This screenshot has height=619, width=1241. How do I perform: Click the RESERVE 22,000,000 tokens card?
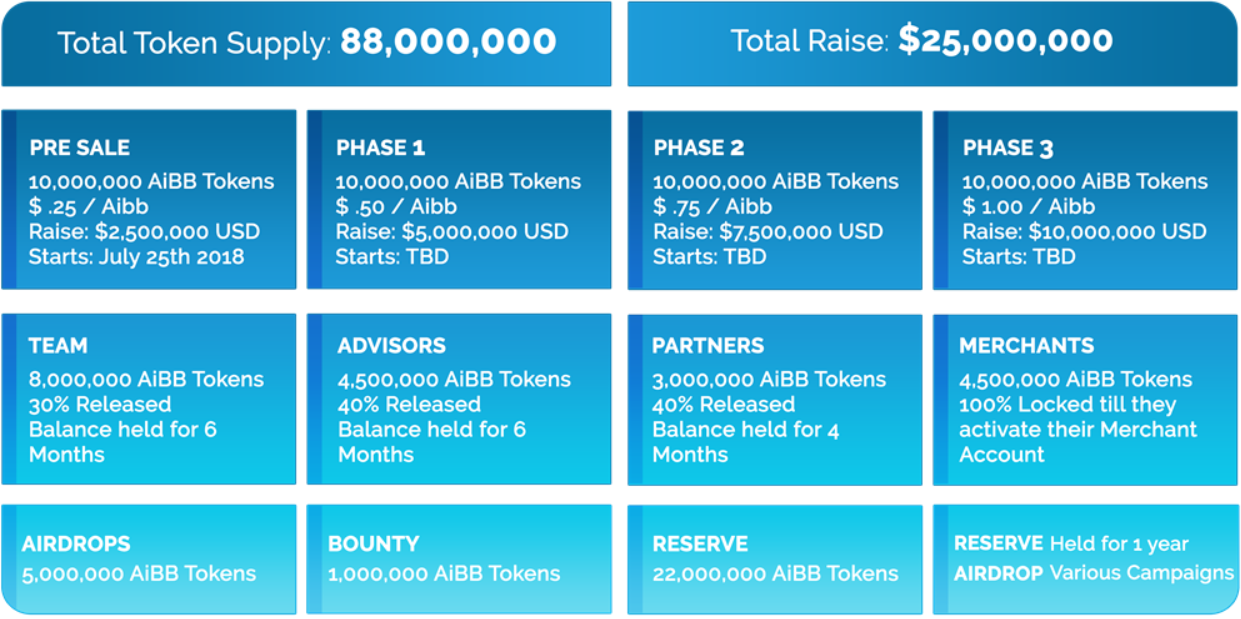(774, 559)
